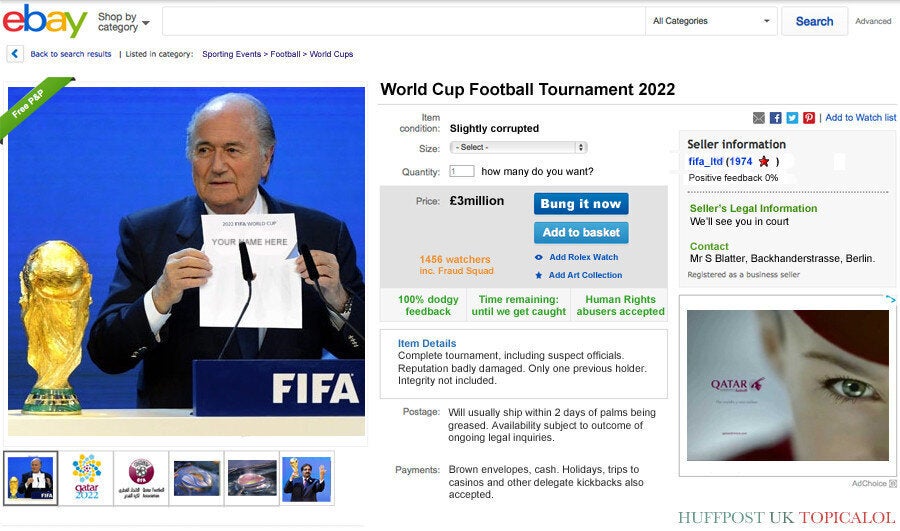Select first thumbnail of man with paper
The height and width of the screenshot is (531, 900).
pyautogui.click(x=30, y=478)
